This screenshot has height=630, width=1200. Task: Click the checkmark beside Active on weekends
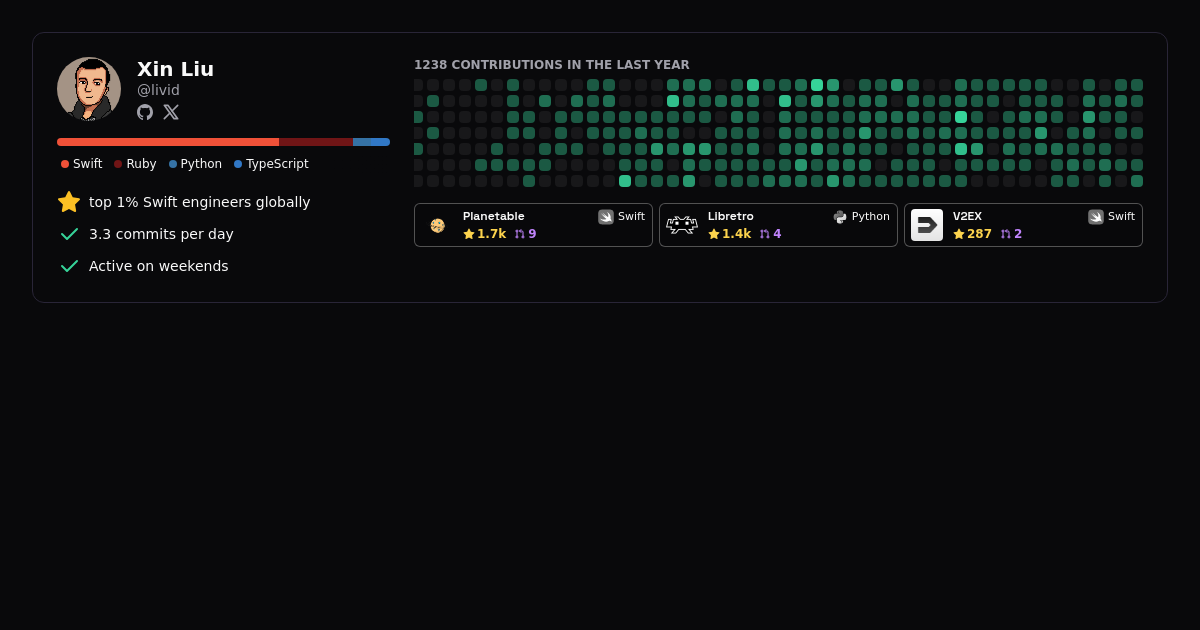click(x=69, y=266)
